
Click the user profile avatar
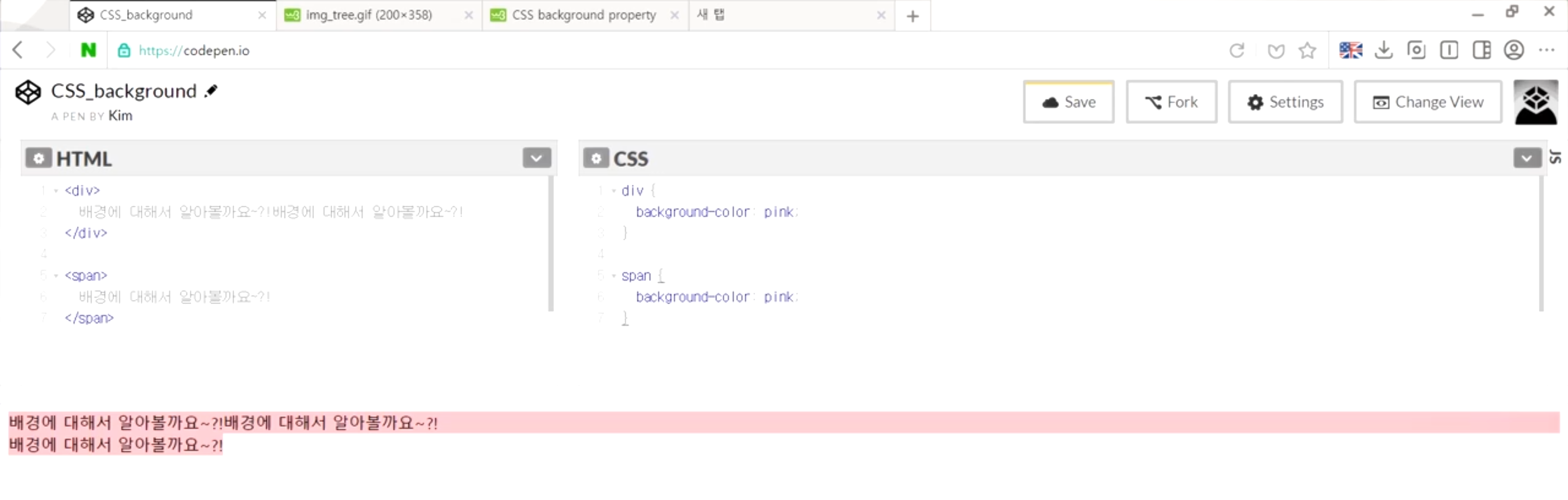click(x=1535, y=102)
